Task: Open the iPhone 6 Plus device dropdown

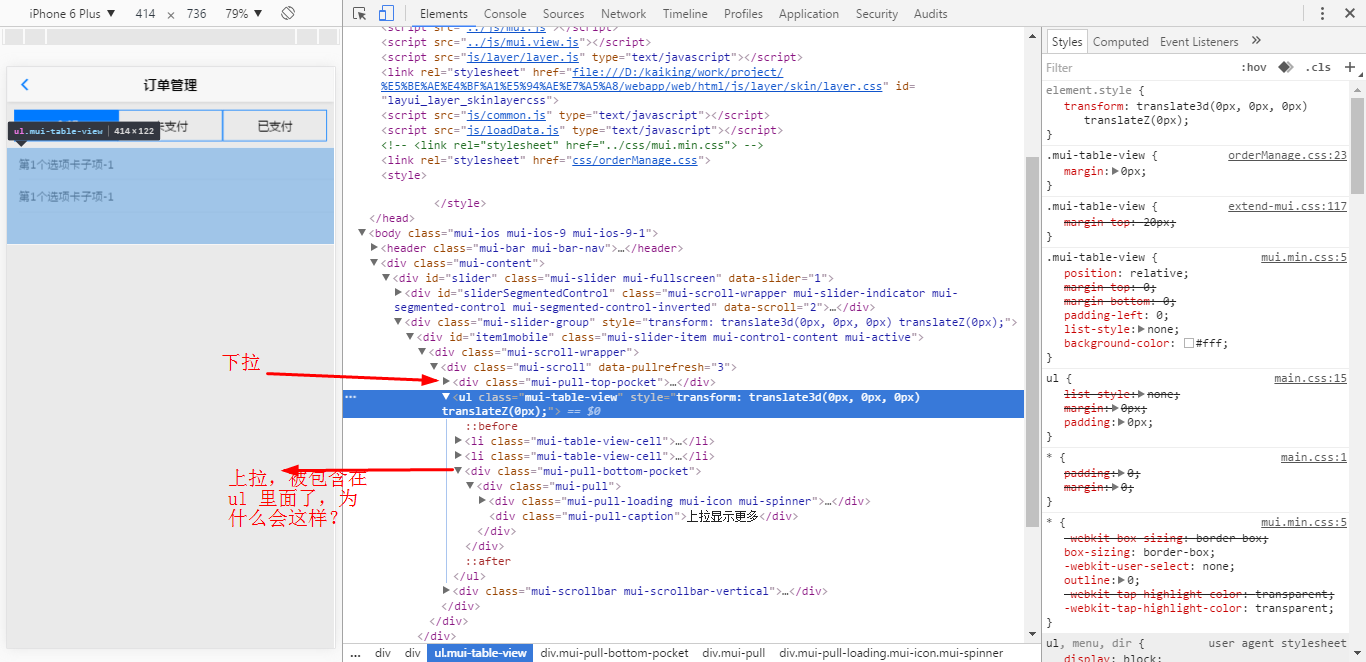Action: point(73,14)
